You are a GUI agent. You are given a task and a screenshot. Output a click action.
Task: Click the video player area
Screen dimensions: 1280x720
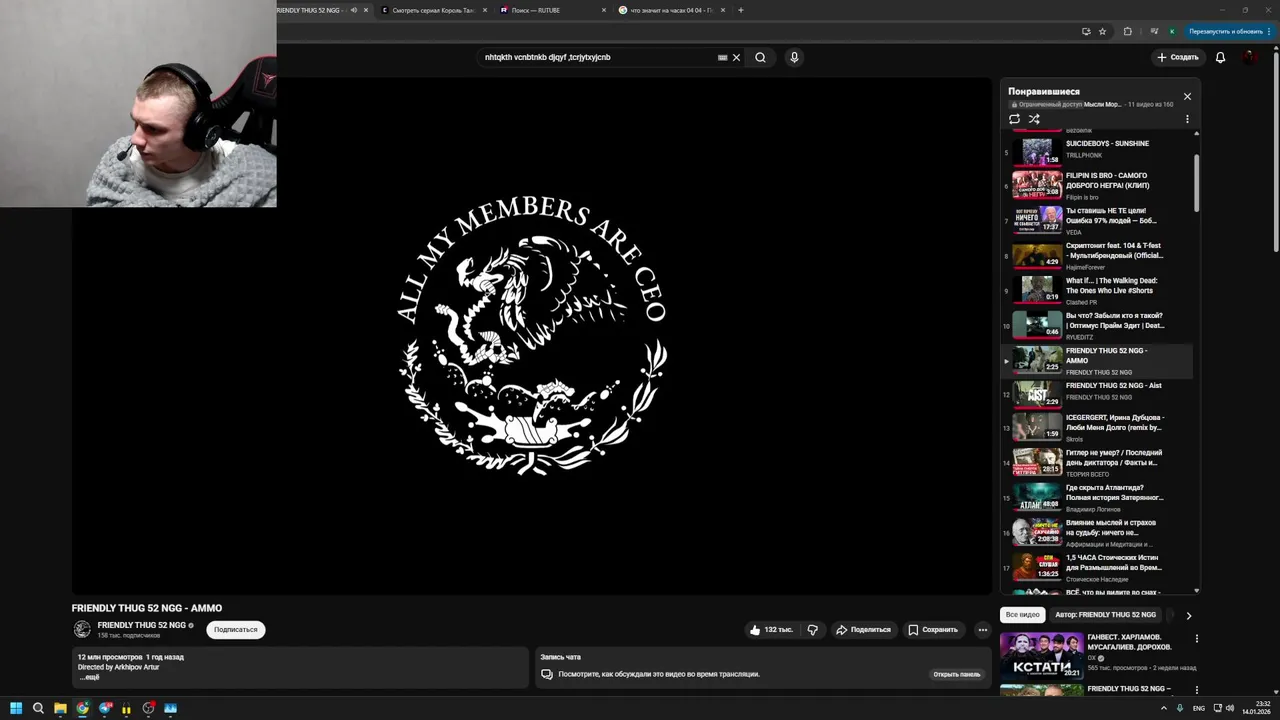click(532, 336)
